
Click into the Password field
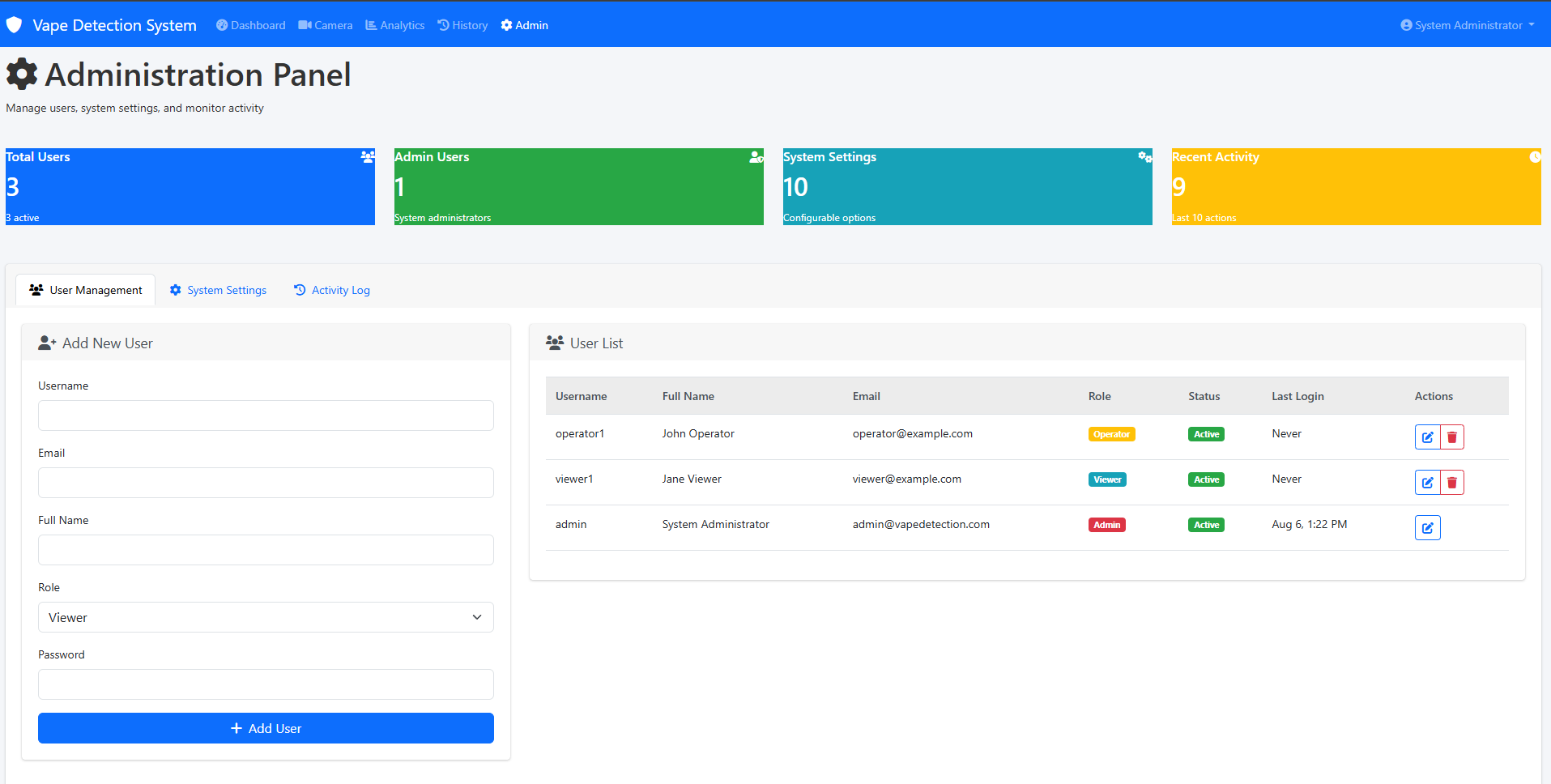click(266, 684)
